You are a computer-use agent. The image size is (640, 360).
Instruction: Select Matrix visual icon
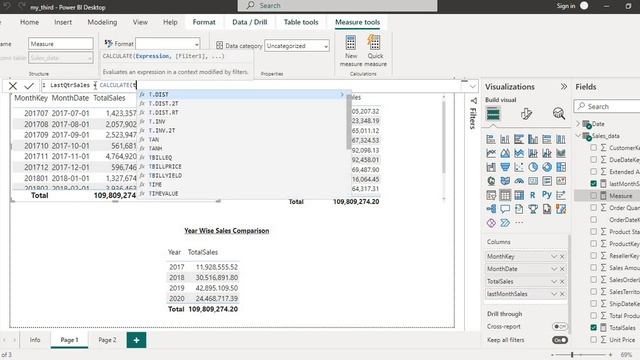519,195
